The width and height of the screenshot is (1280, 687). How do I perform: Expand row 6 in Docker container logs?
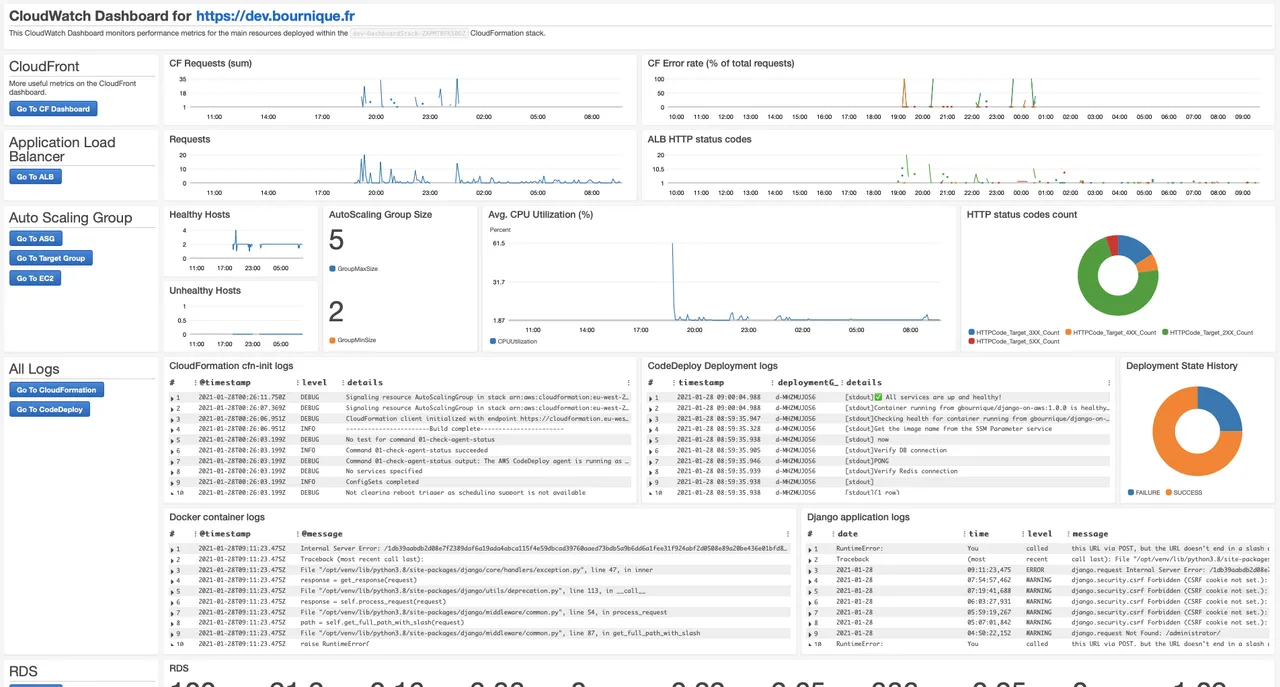172,602
